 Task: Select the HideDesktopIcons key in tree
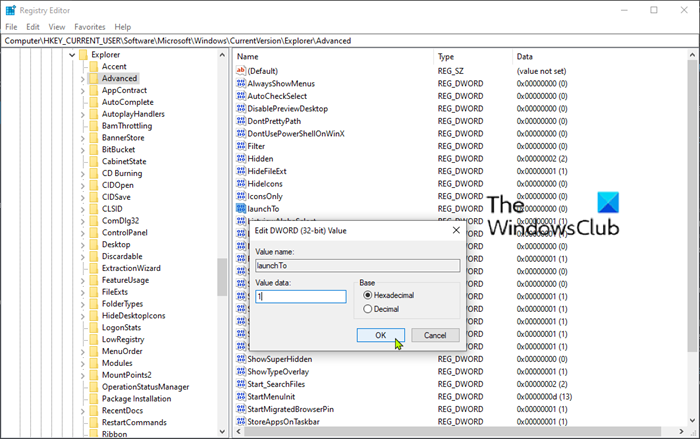pos(133,316)
